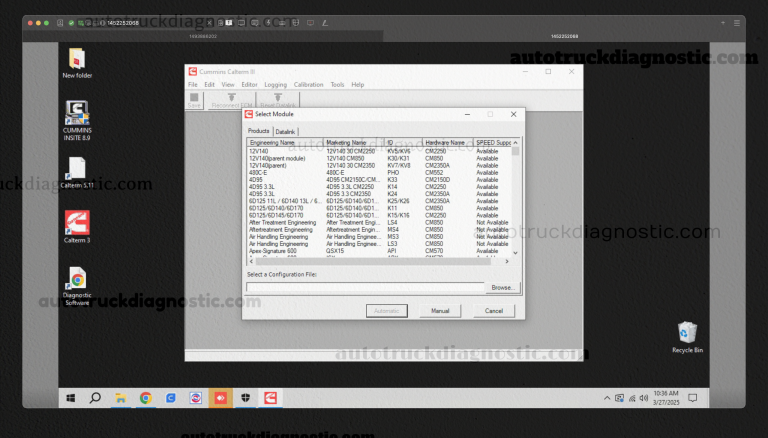Sort by Hardware Name column header
This screenshot has width=768, height=438.
point(448,143)
